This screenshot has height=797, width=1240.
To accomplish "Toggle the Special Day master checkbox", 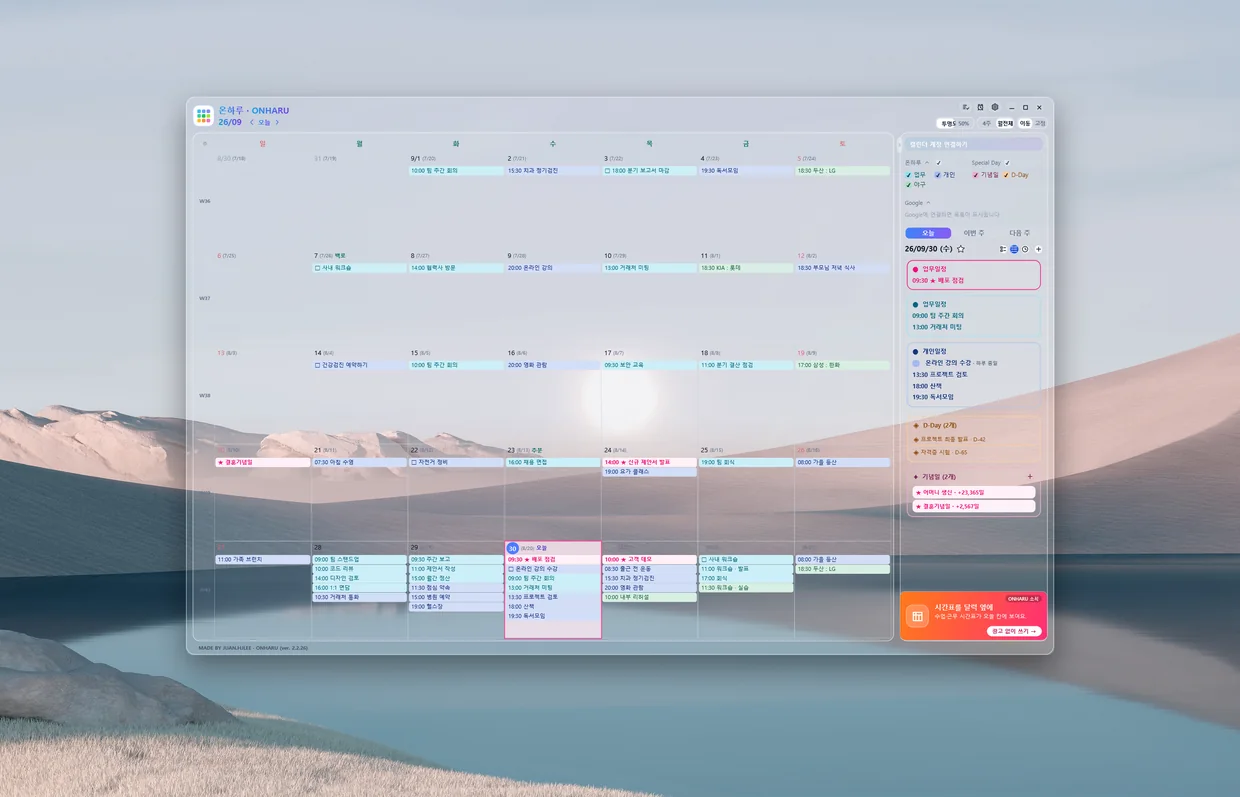I will pyautogui.click(x=1008, y=163).
